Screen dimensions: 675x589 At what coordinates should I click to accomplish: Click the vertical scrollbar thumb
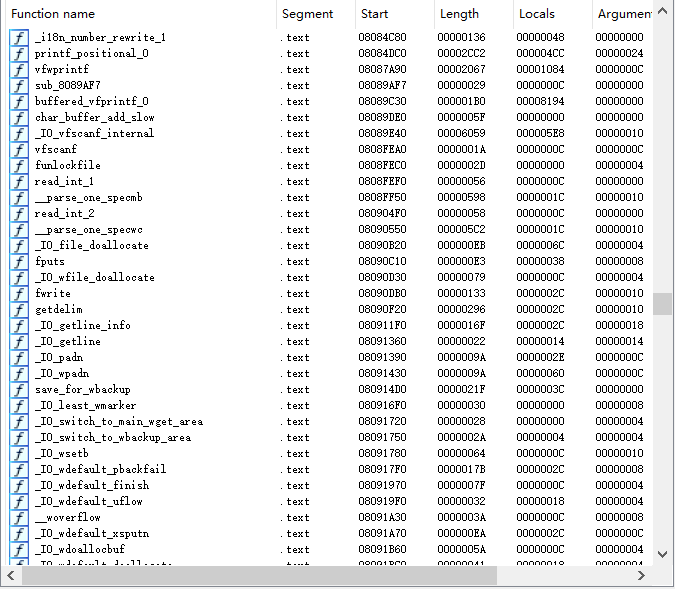(663, 303)
